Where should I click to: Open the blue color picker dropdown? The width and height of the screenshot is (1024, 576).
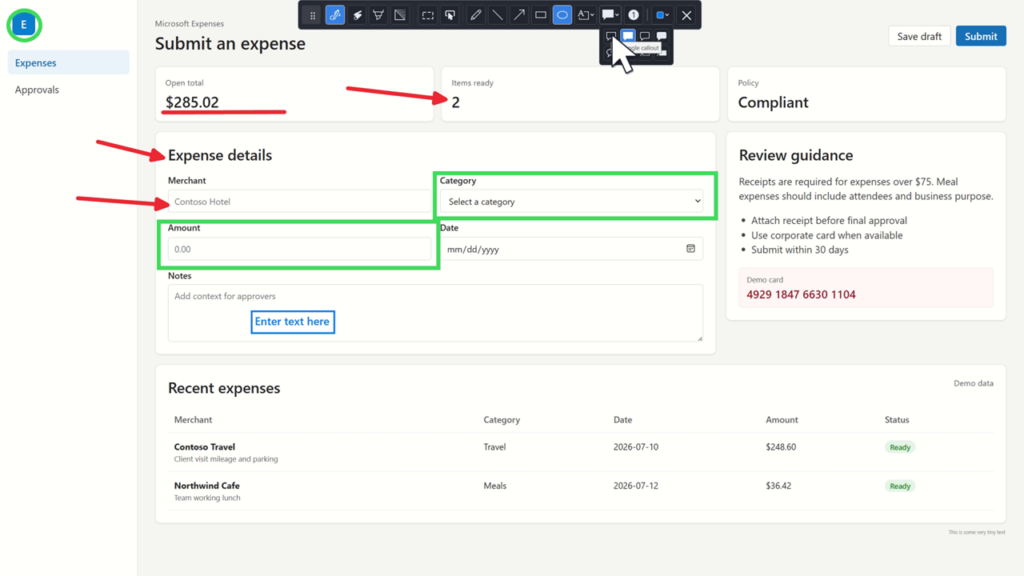tap(662, 15)
